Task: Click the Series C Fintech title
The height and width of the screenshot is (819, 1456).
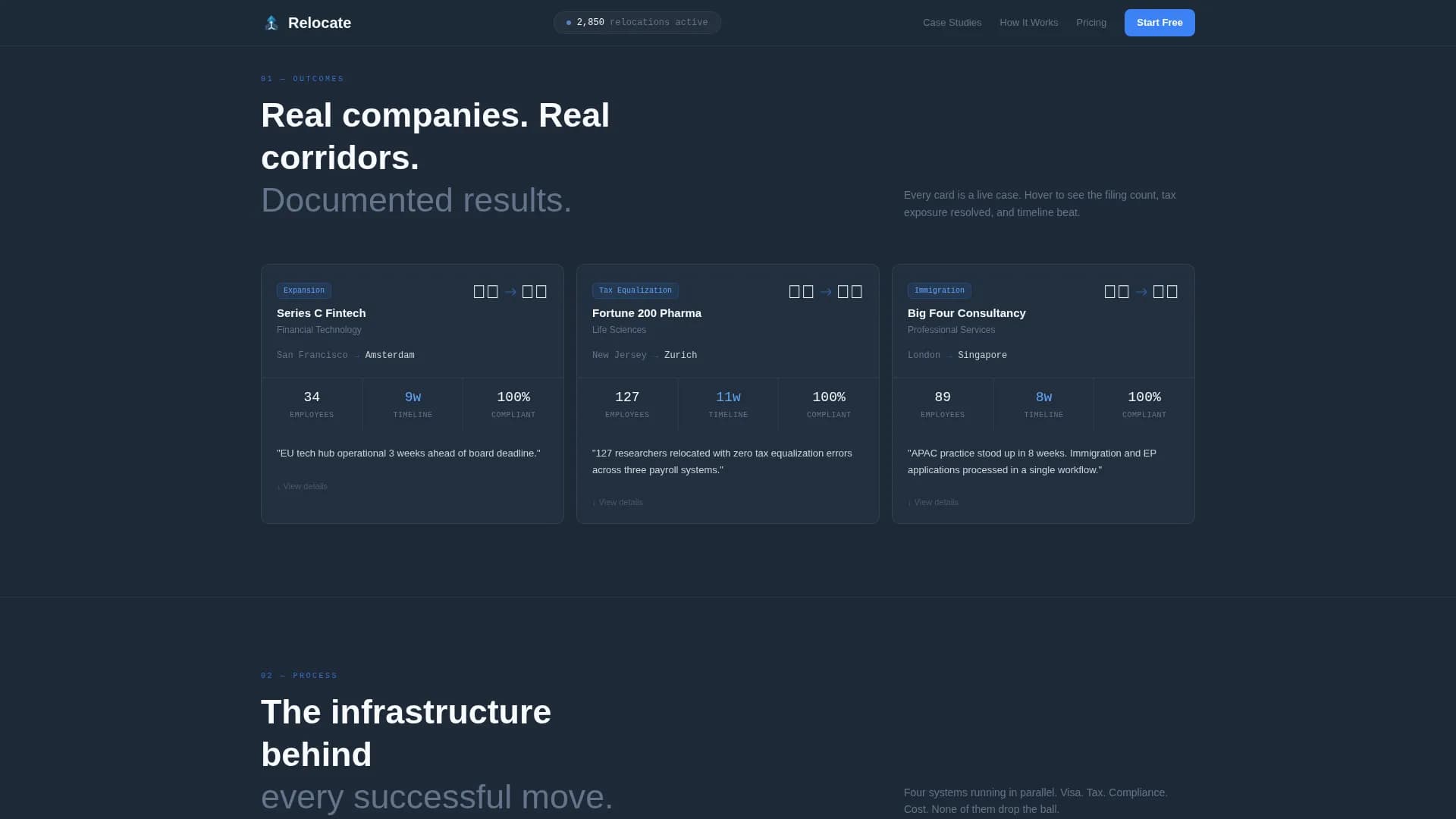Action: click(322, 313)
